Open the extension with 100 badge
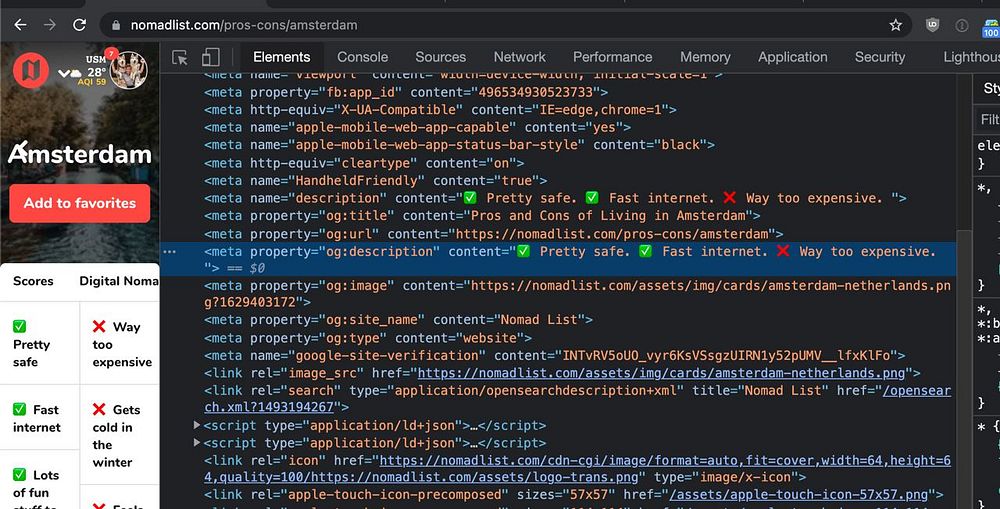 pos(990,29)
